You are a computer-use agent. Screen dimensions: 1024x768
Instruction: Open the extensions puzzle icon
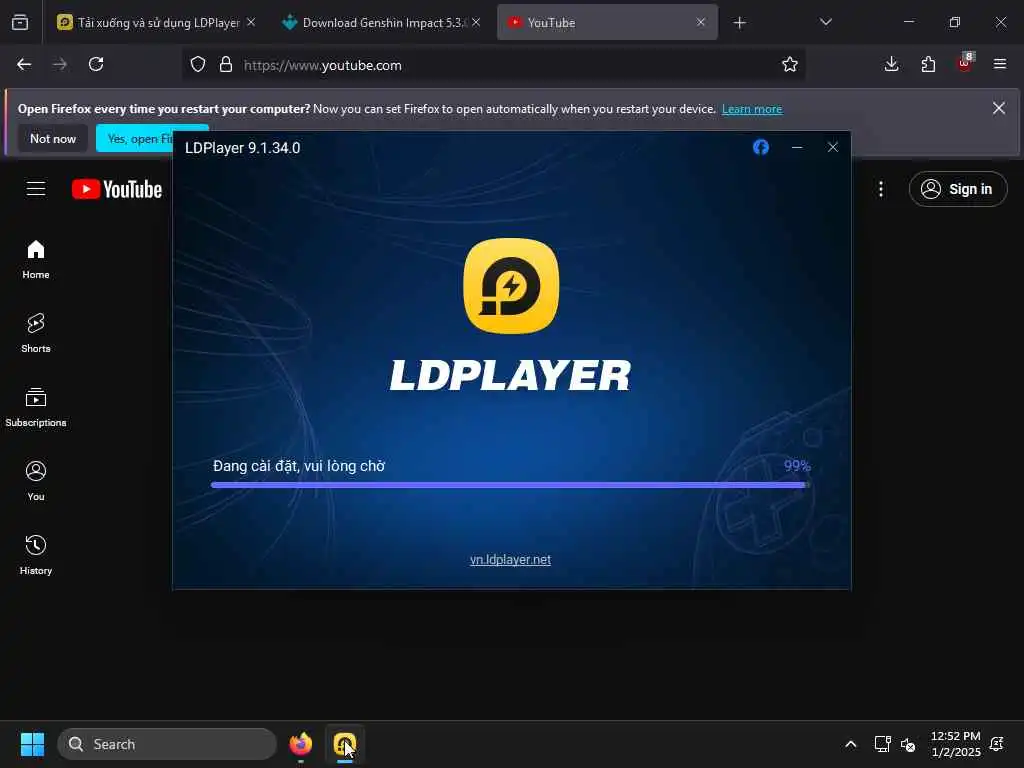click(x=928, y=64)
